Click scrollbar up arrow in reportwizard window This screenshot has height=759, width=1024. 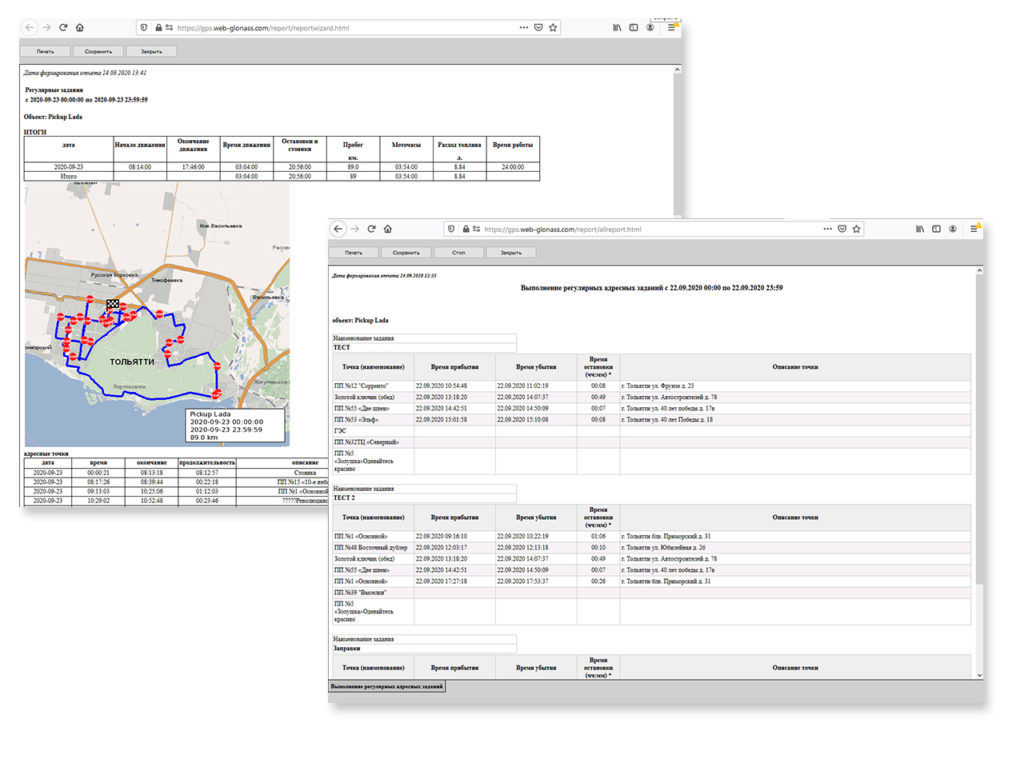click(x=677, y=69)
